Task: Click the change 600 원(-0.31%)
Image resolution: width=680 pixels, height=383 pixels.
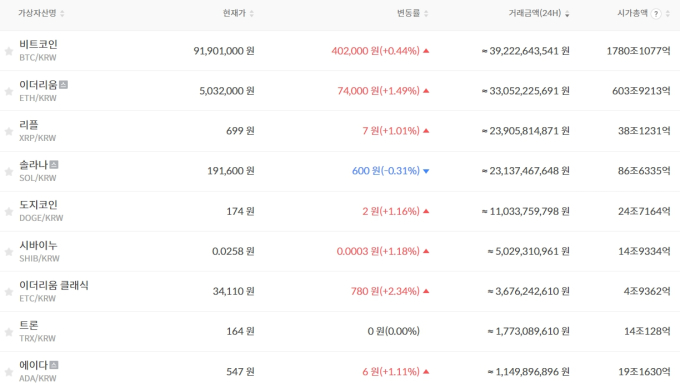Action: (386, 171)
